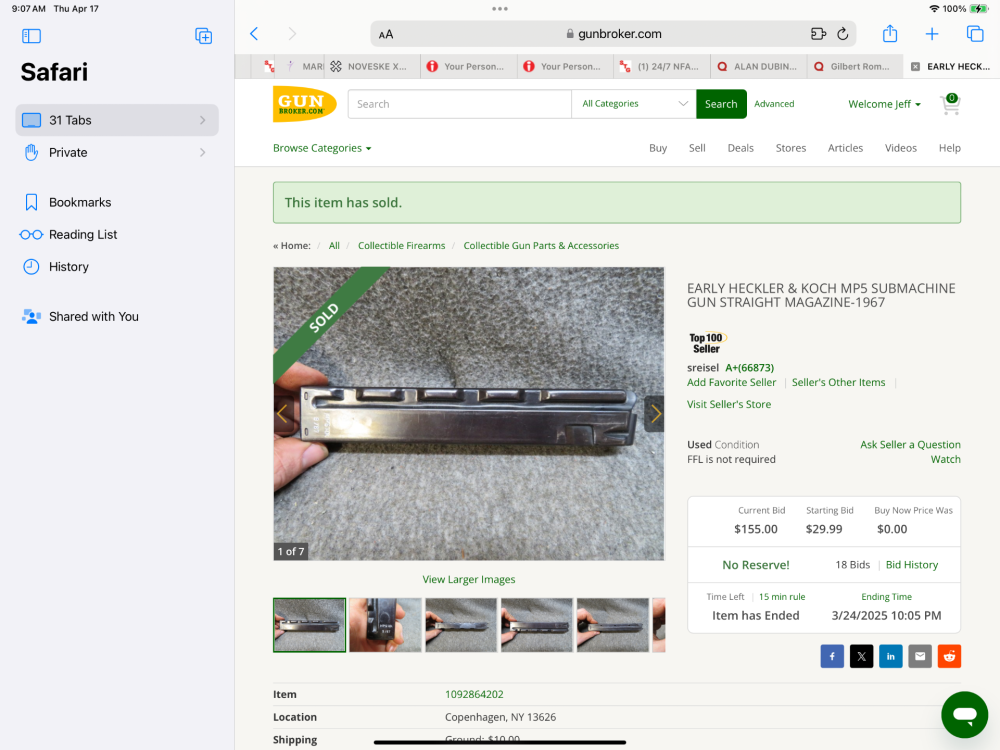
Task: Open Shared with You
Action: click(x=93, y=316)
